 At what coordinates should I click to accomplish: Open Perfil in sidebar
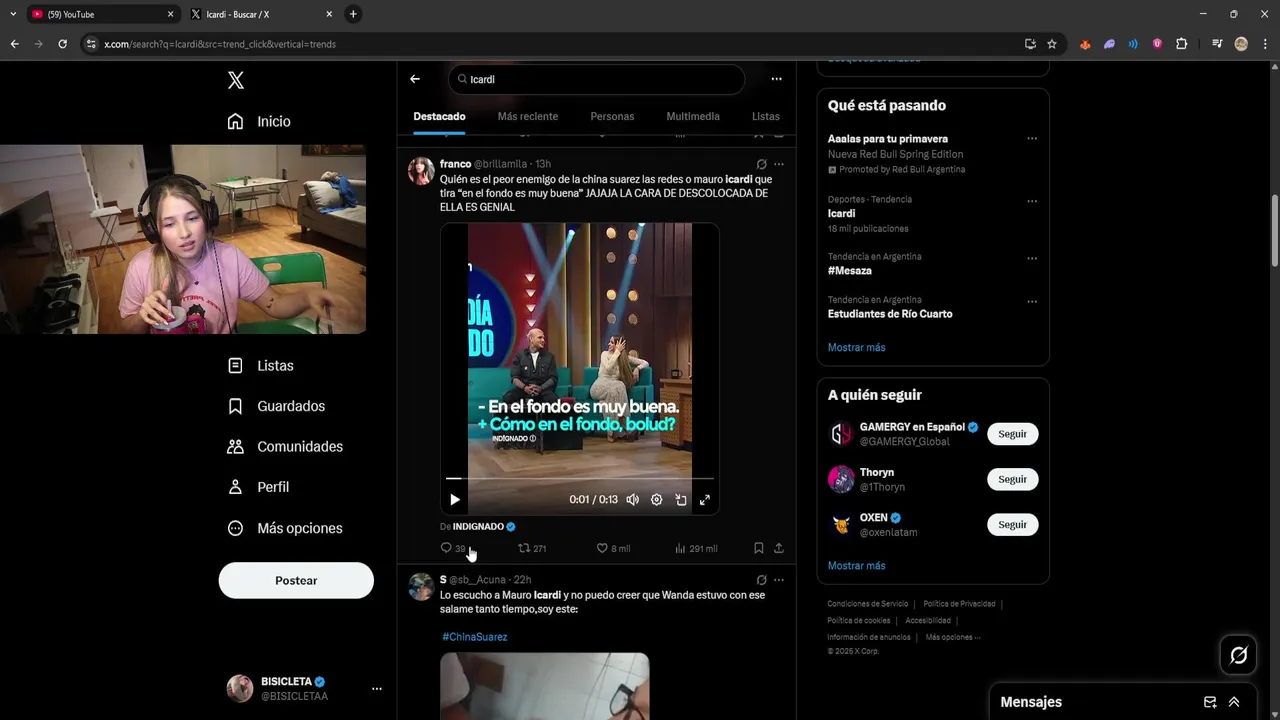[258, 487]
